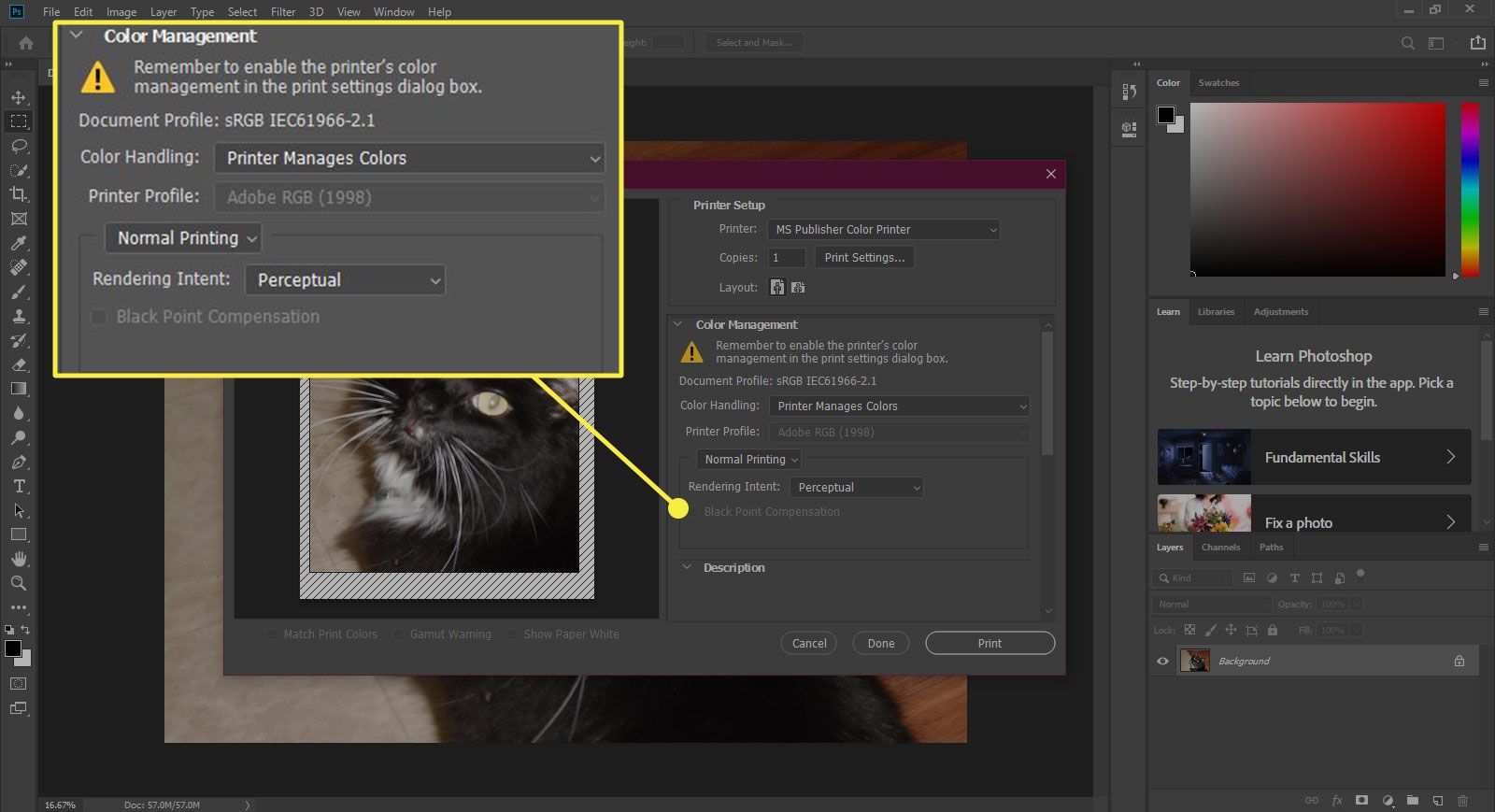1495x812 pixels.
Task: Open the Window menu
Action: point(393,12)
